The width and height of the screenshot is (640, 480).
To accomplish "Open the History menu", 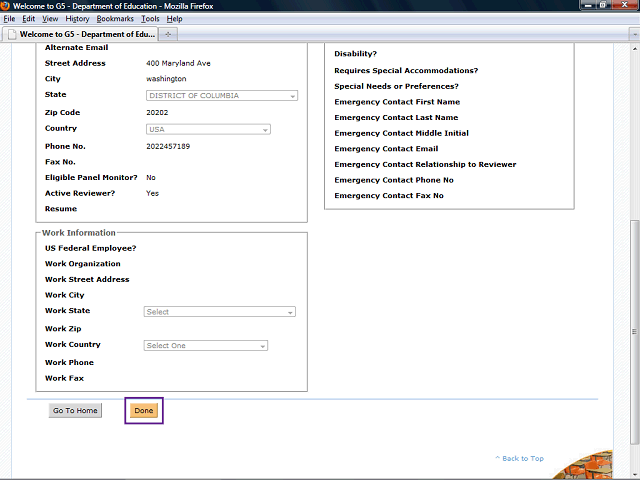I will 77,19.
